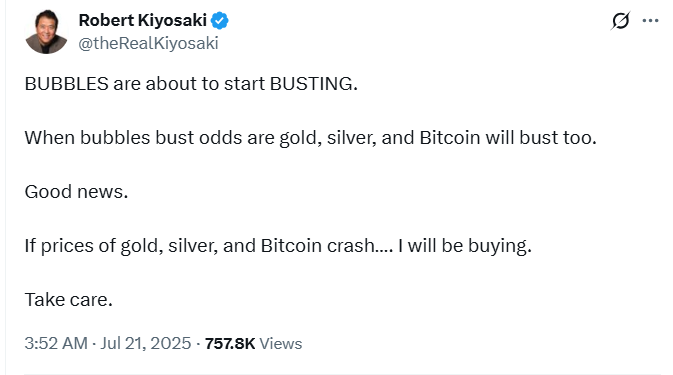Click the Take care line
The height and width of the screenshot is (375, 673).
69,299
